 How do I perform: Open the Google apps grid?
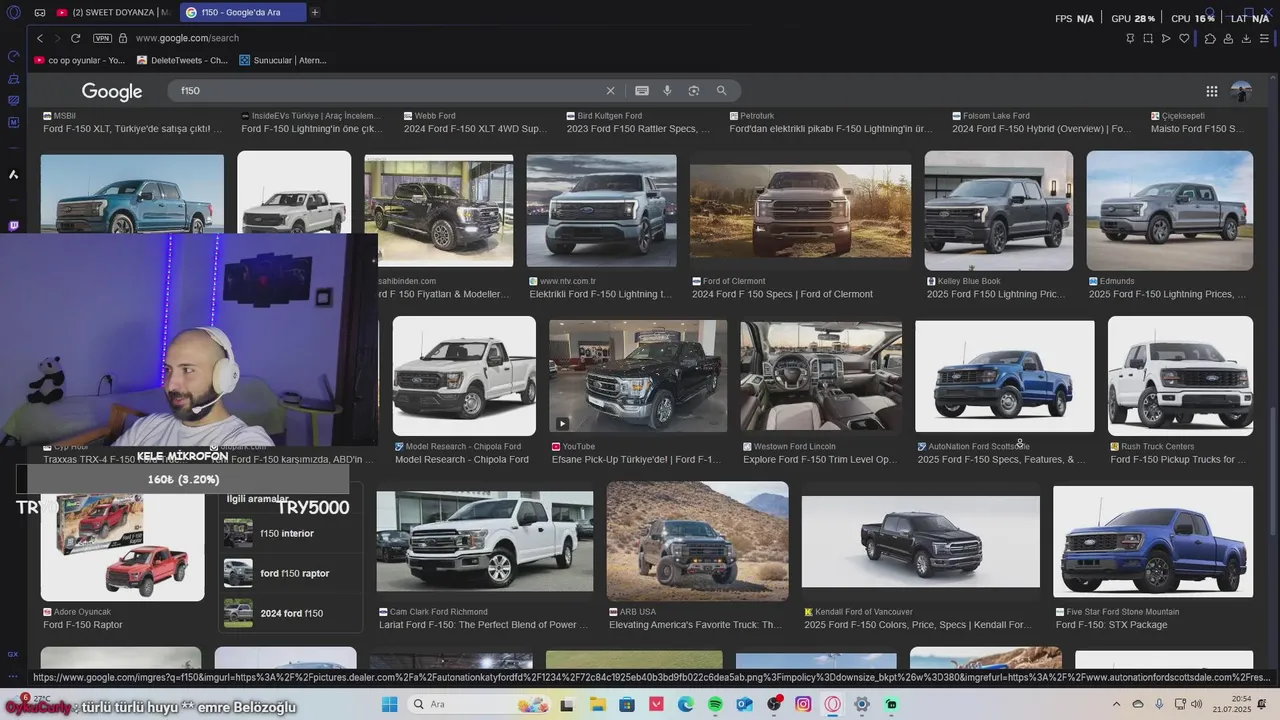[x=1212, y=91]
